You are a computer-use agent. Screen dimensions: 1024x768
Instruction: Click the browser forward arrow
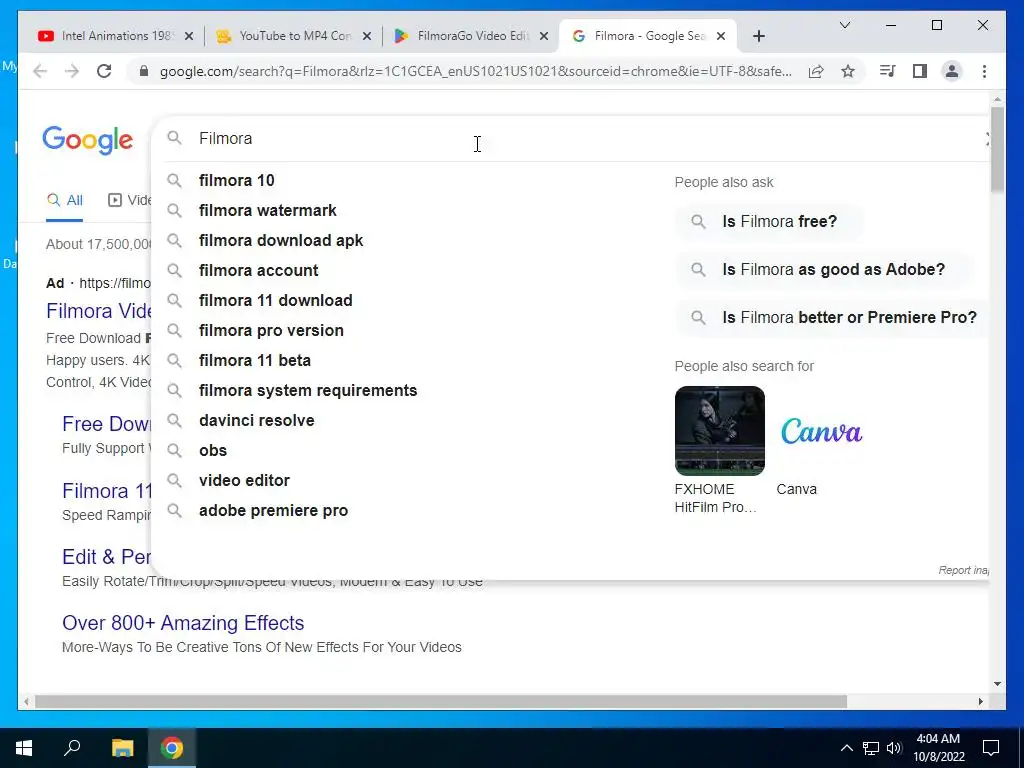tap(72, 71)
